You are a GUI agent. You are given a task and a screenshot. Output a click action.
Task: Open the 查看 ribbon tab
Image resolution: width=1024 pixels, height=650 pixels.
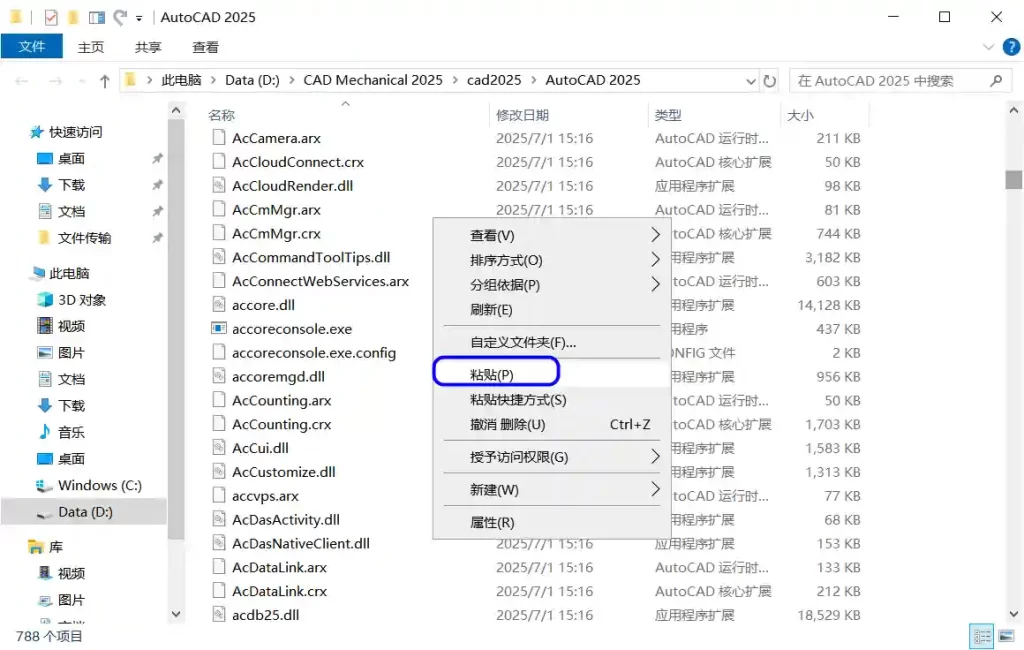206,47
